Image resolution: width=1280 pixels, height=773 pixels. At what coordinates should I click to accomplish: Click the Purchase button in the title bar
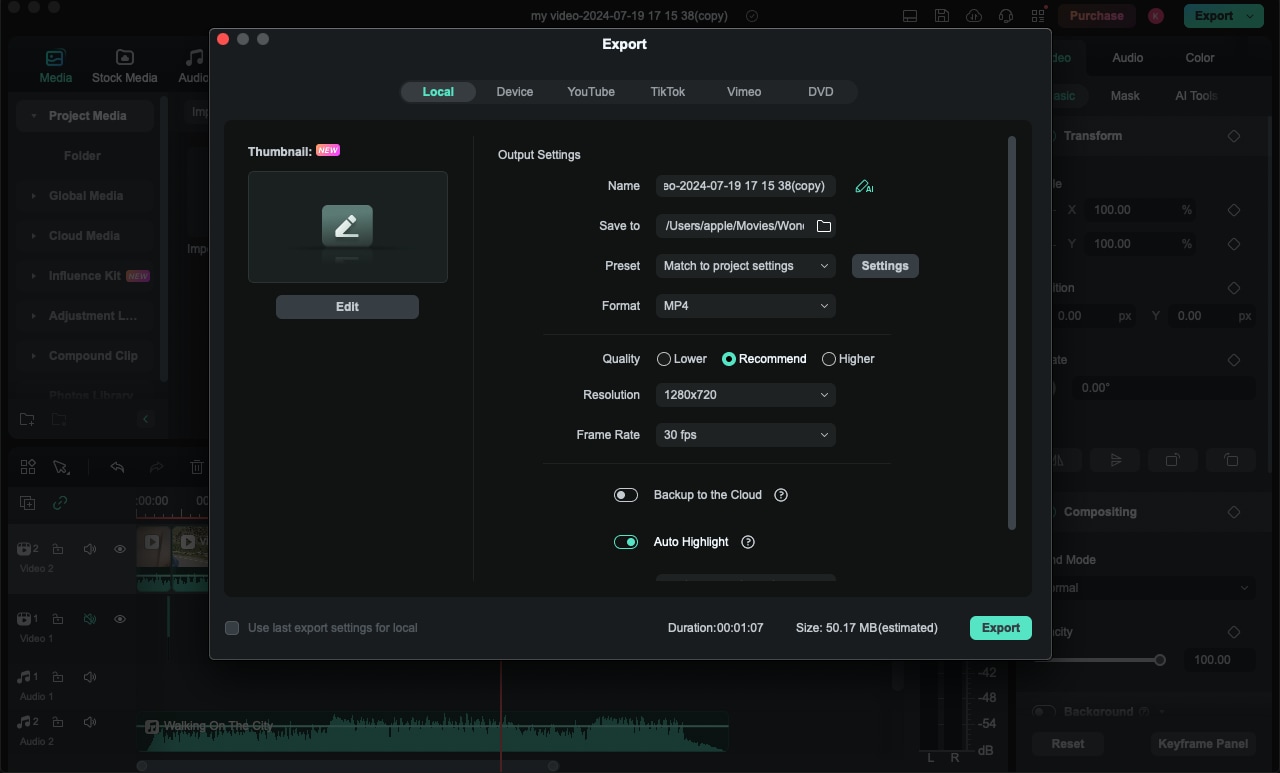click(1097, 16)
